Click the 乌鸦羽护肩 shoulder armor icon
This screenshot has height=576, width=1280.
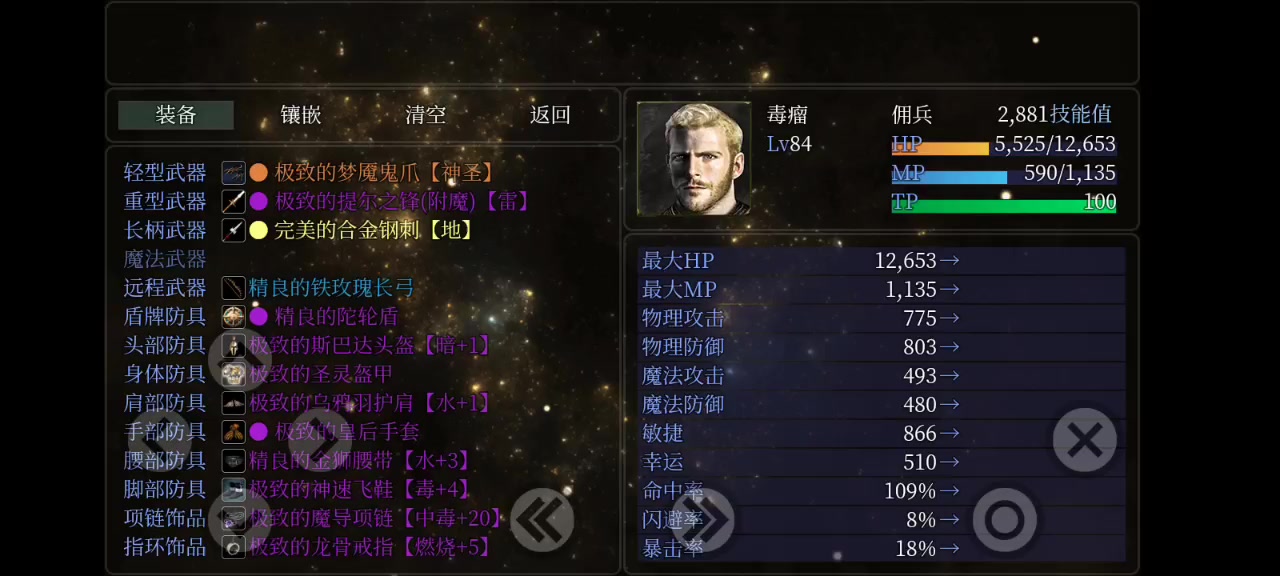[233, 403]
